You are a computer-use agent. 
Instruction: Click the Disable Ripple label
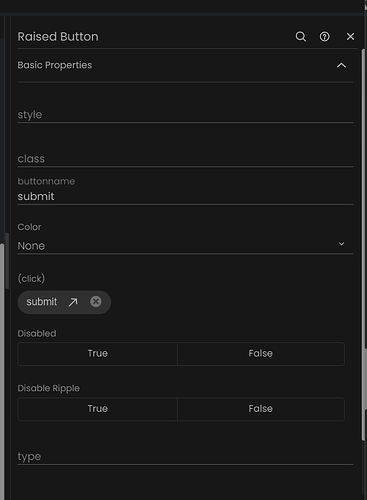(48, 388)
